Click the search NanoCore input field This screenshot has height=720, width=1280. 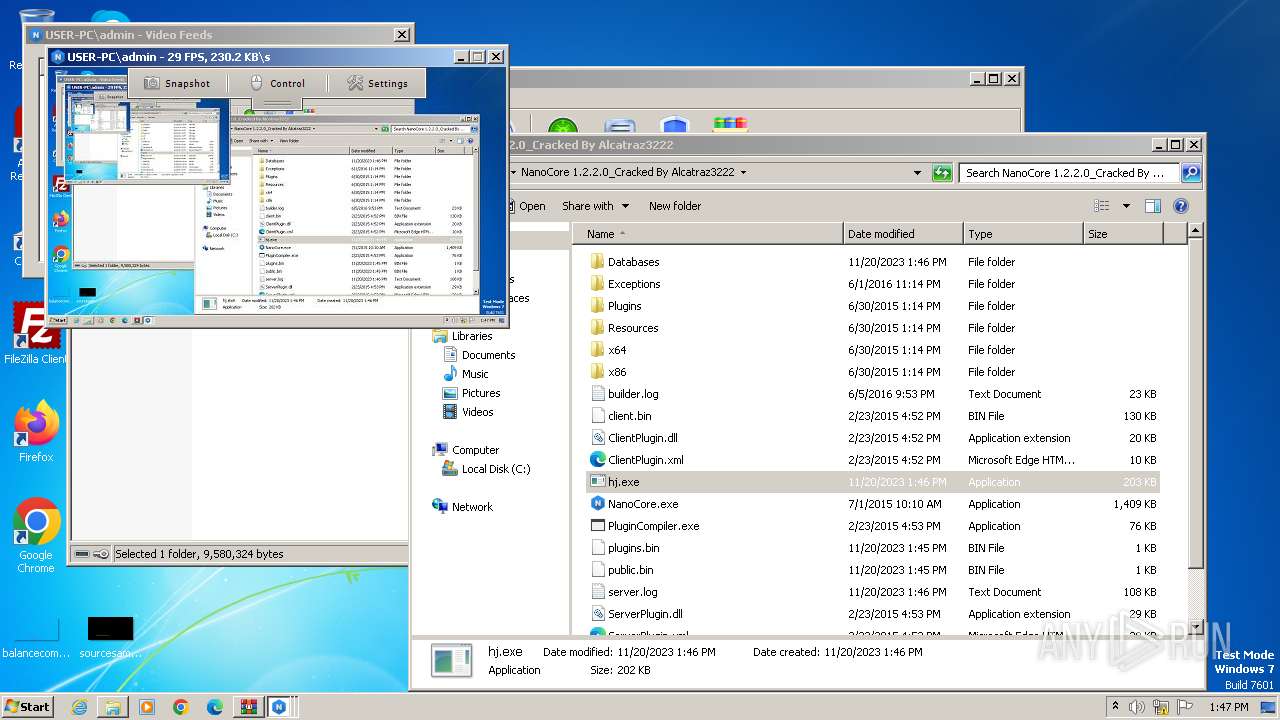(1069, 173)
